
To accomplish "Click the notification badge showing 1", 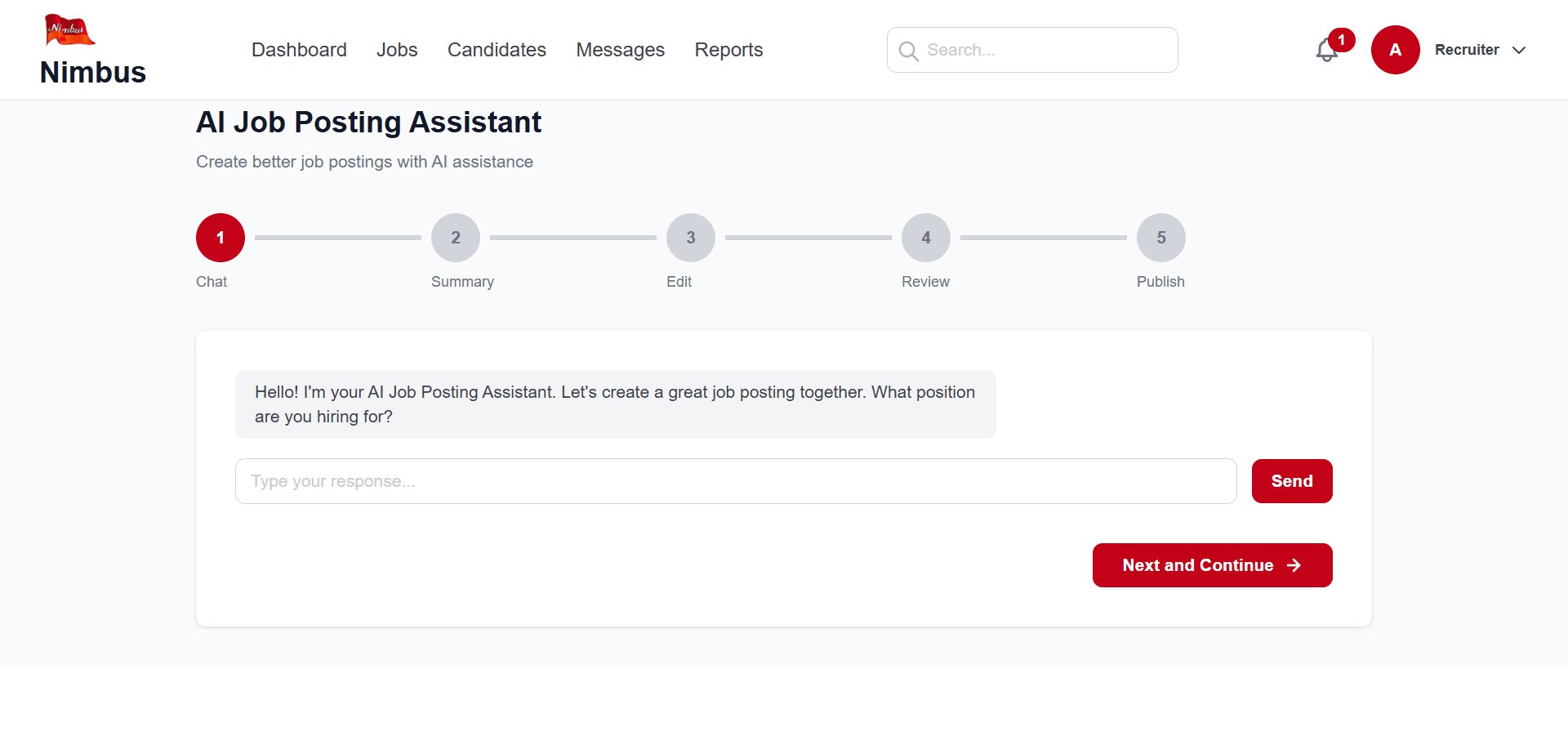I will pos(1341,39).
